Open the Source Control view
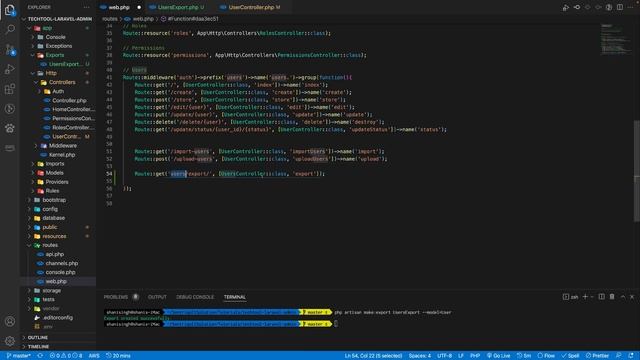Screen dimensions: 640x360 (10, 49)
